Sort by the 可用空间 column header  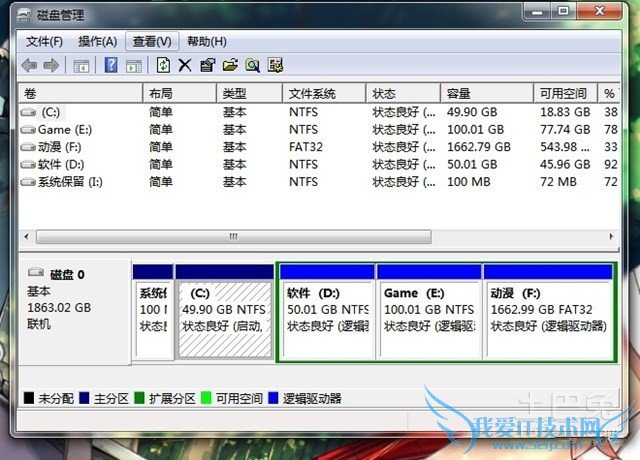pyautogui.click(x=566, y=93)
